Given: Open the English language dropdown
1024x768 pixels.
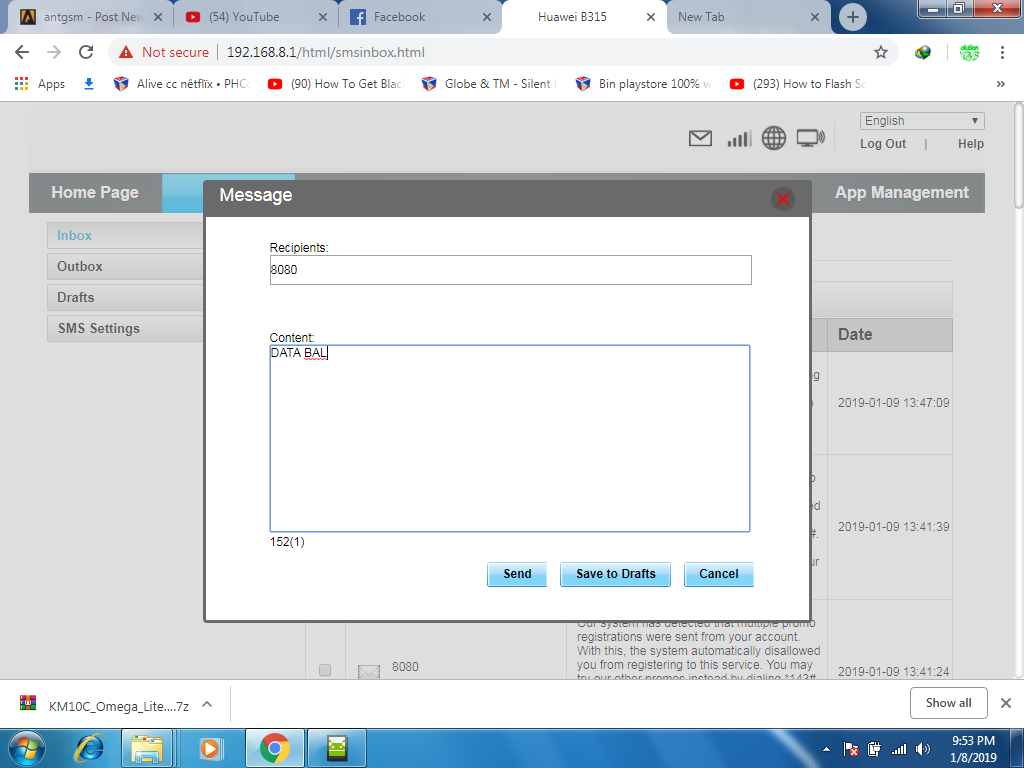Looking at the screenshot, I should click(x=921, y=121).
